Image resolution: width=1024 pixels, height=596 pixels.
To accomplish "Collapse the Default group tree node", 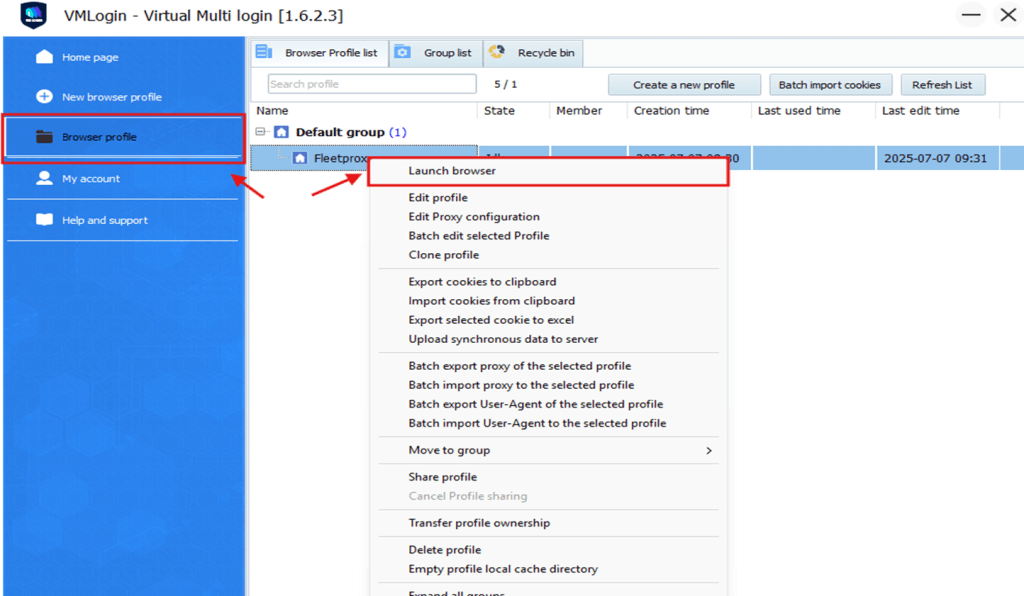I will [260, 132].
